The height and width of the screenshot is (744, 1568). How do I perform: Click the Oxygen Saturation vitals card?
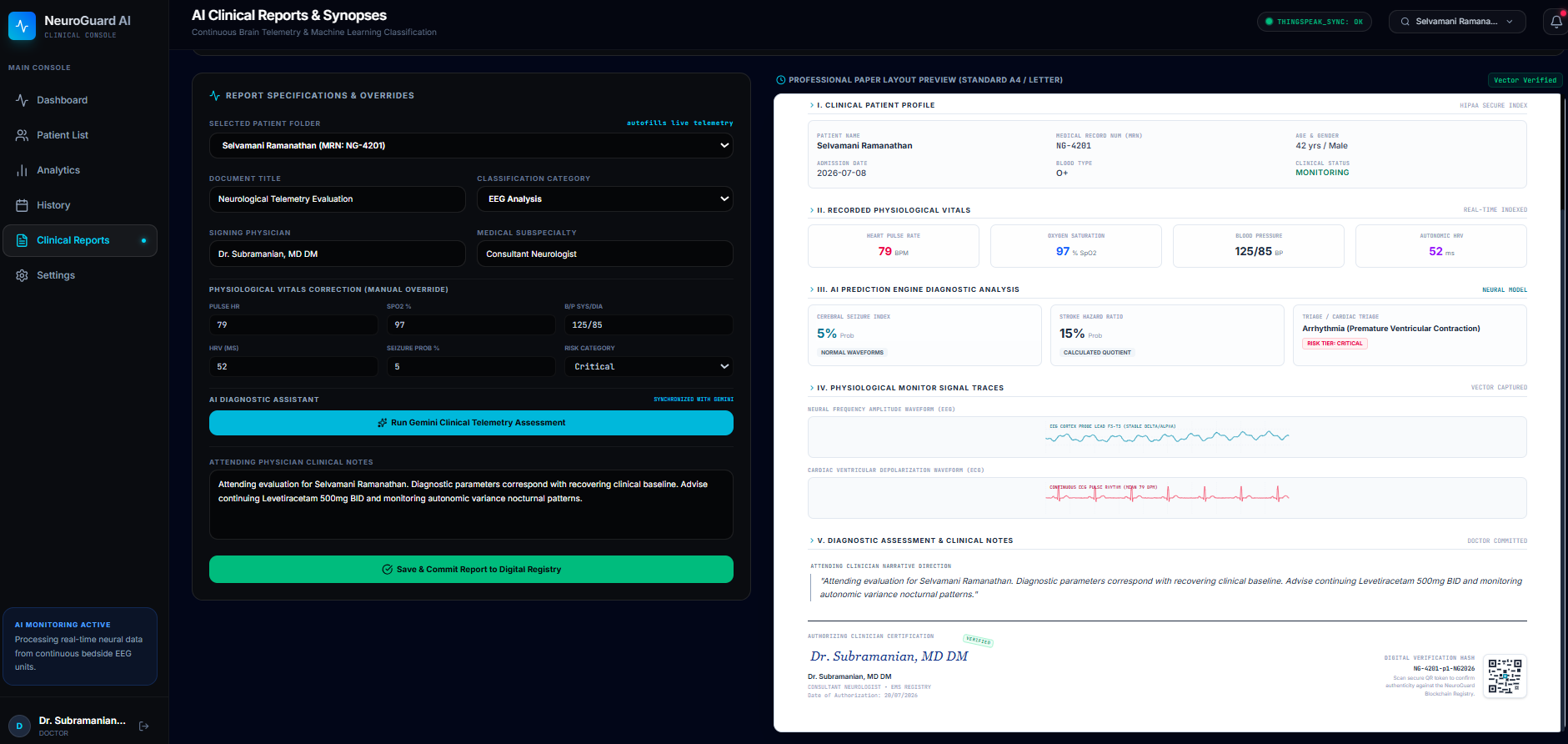point(1076,246)
